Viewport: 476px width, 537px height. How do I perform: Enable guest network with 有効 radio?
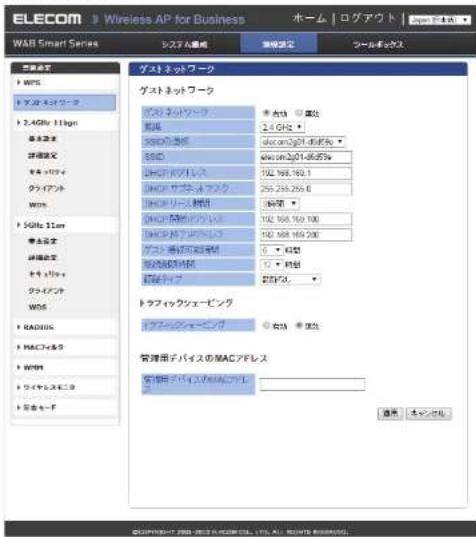point(266,113)
